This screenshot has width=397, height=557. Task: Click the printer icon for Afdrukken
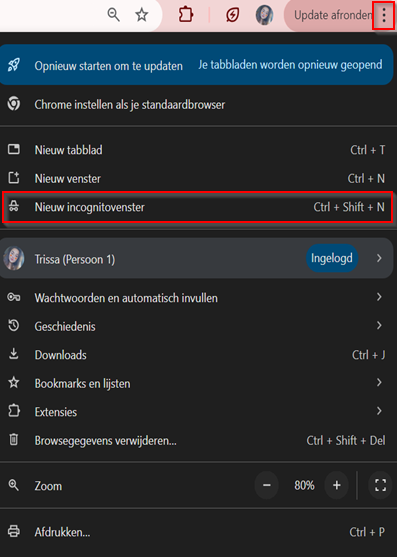click(14, 531)
